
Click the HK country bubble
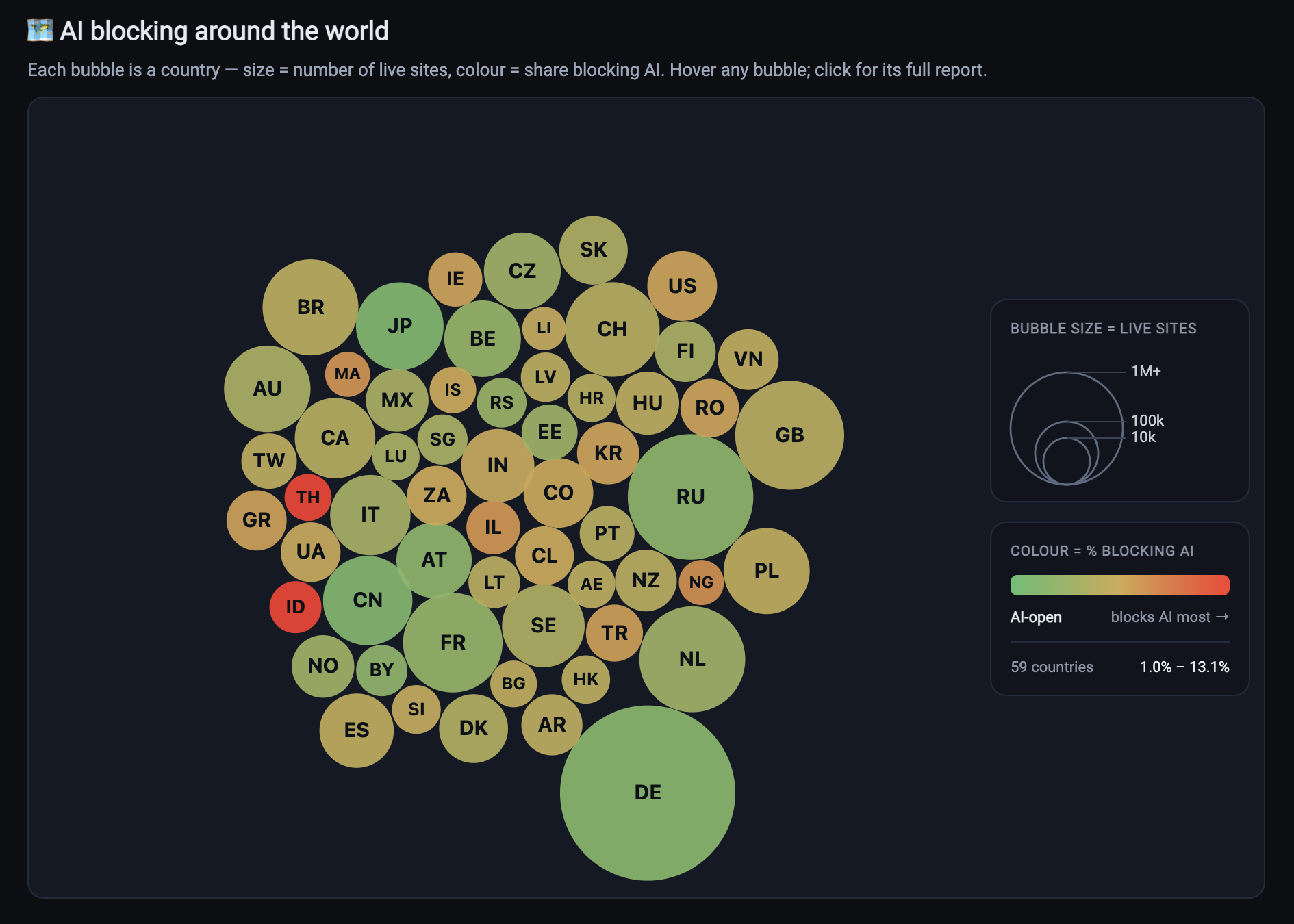pyautogui.click(x=586, y=680)
